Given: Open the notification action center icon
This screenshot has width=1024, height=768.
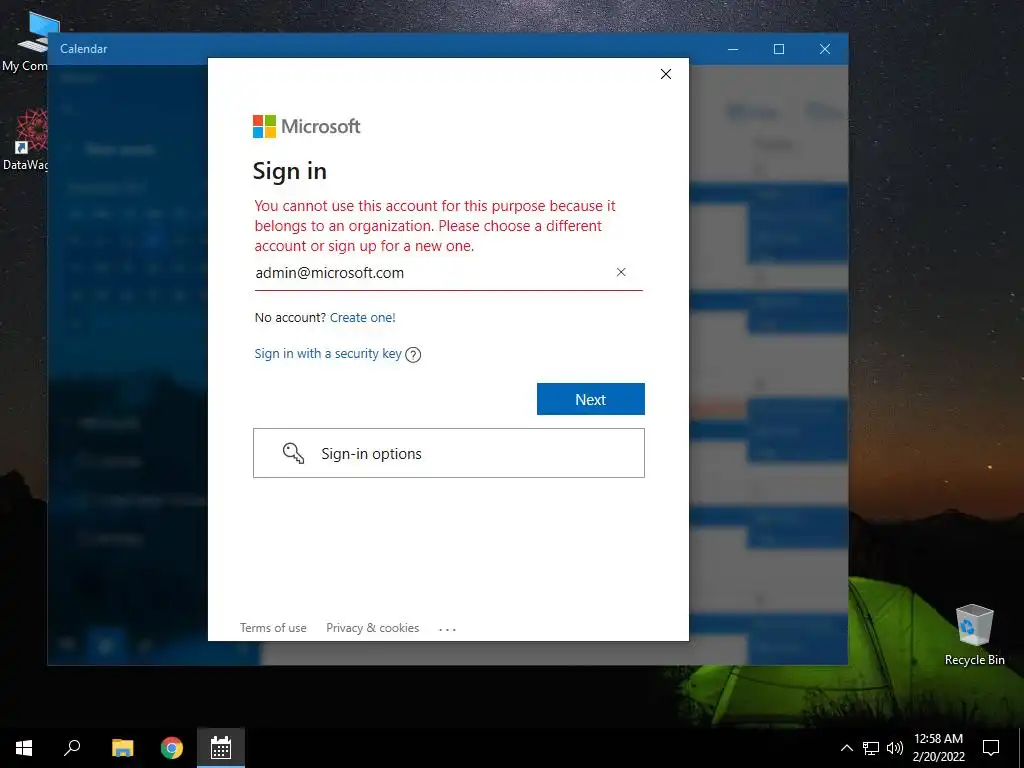Looking at the screenshot, I should [991, 748].
